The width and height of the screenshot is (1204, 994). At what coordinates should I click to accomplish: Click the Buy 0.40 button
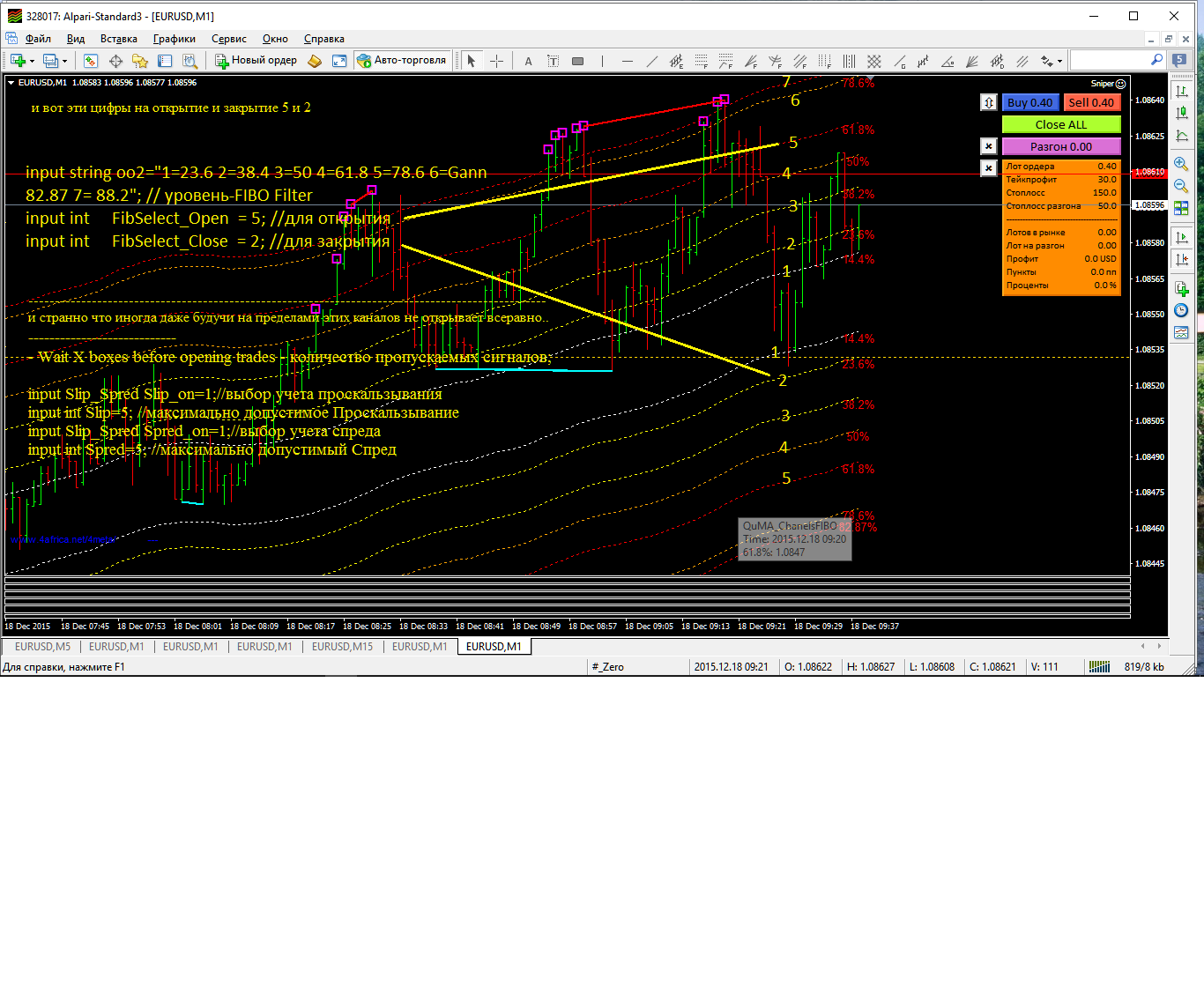[x=1029, y=102]
